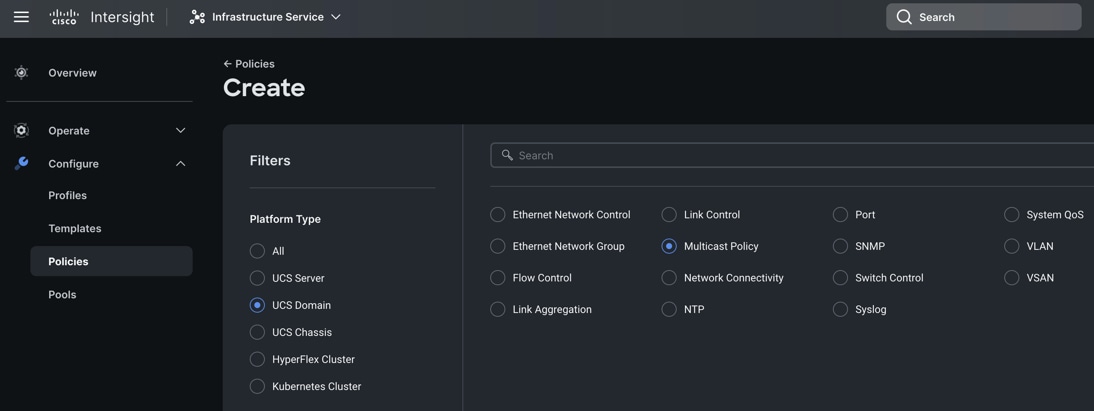Navigate to Templates in the sidebar
This screenshot has height=411, width=1094.
coord(75,229)
